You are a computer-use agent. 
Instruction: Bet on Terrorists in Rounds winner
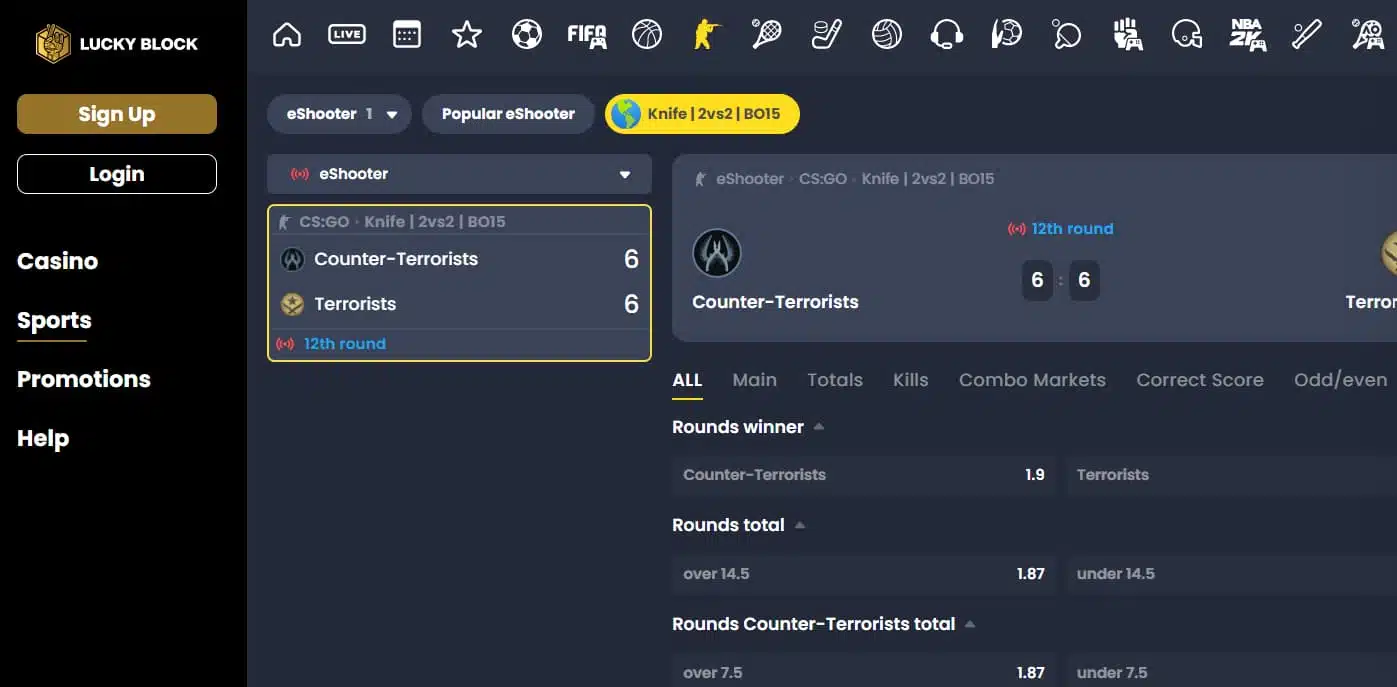coord(1231,475)
